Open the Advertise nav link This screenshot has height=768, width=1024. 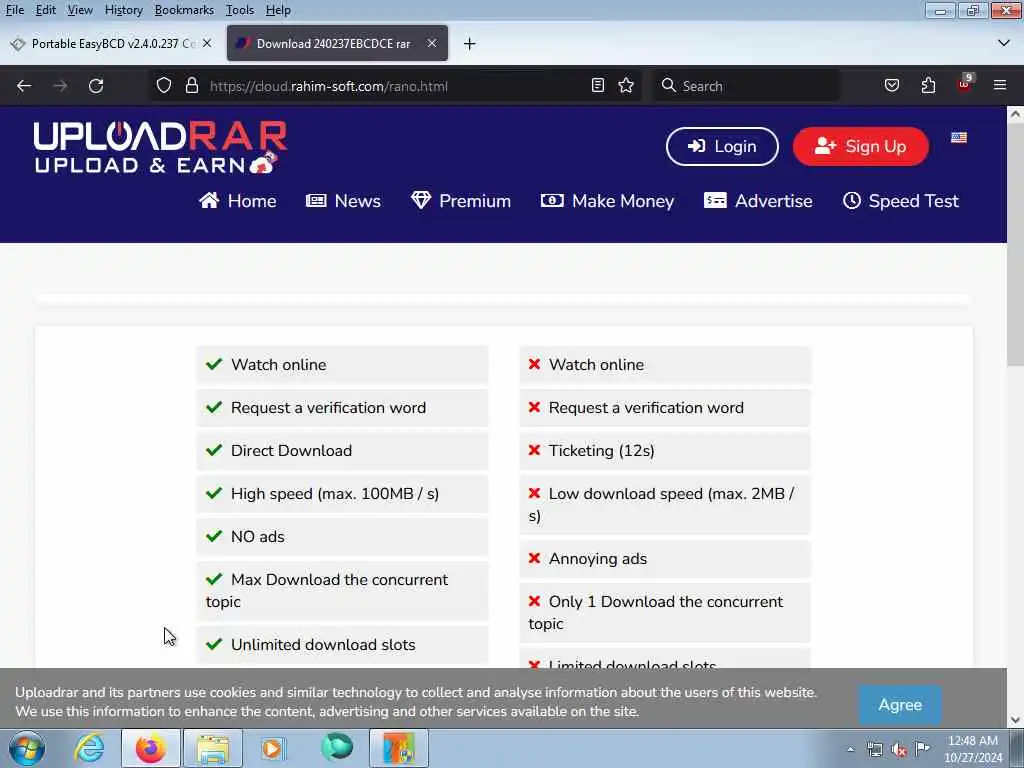pos(758,200)
